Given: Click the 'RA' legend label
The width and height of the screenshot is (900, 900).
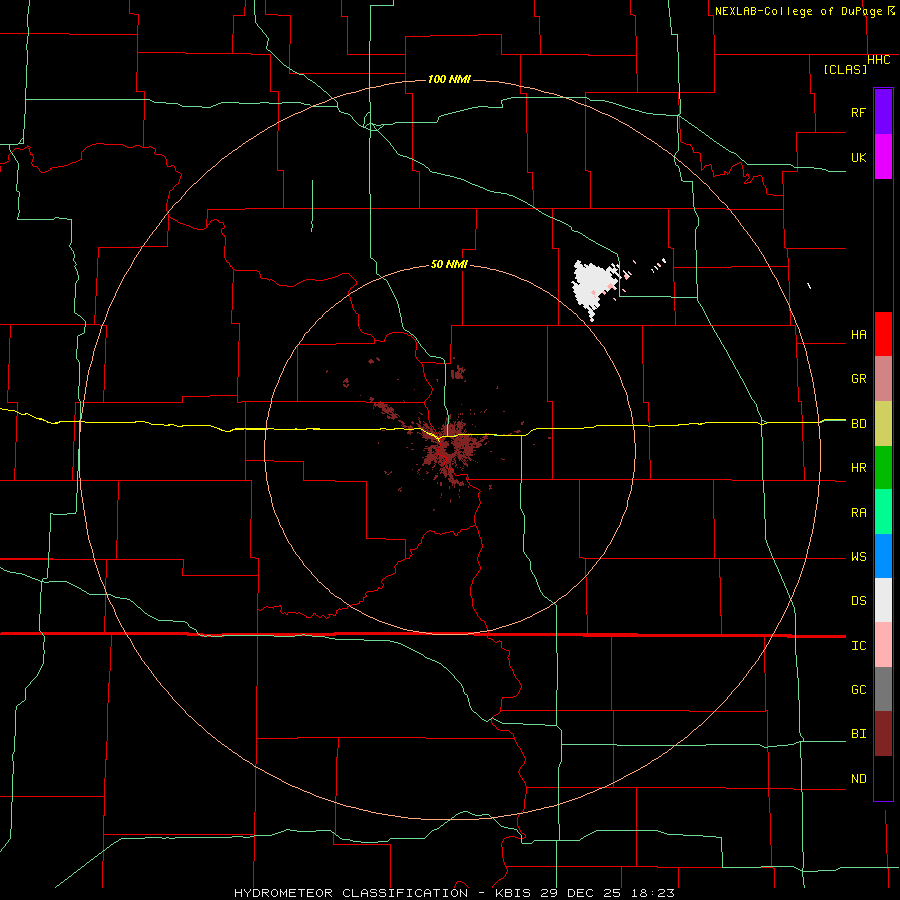Looking at the screenshot, I should (858, 513).
